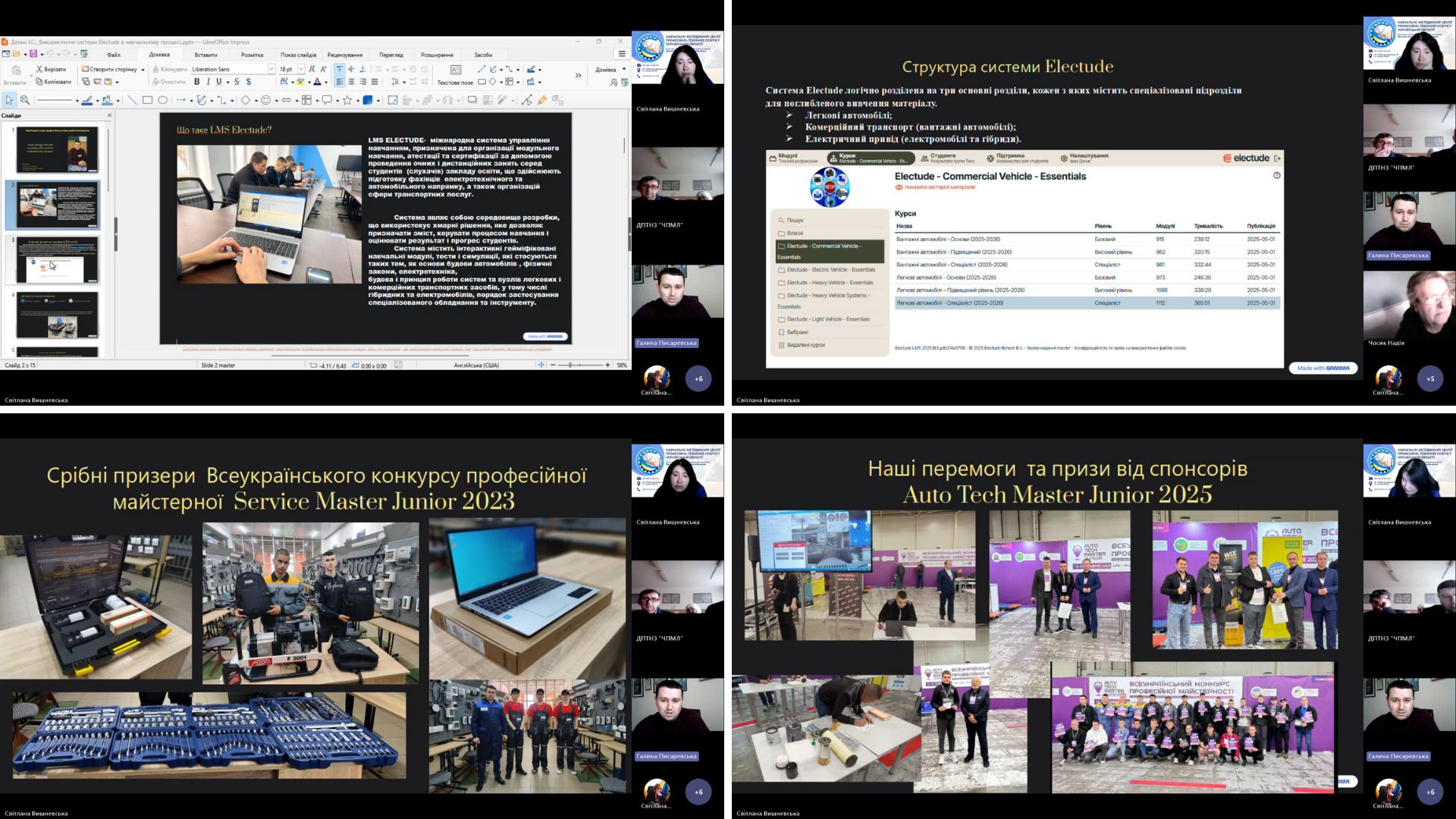Select the Ellipse shape tool

[x=162, y=100]
